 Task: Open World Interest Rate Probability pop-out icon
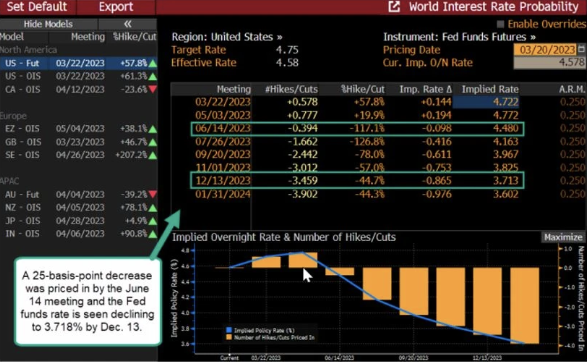click(394, 7)
